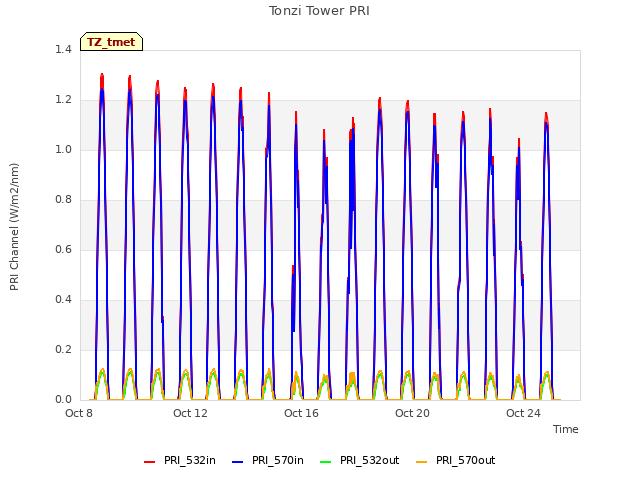This screenshot has height=480, width=640.
Task: Click the 0.8 y-axis tick label
Action: click(x=63, y=199)
